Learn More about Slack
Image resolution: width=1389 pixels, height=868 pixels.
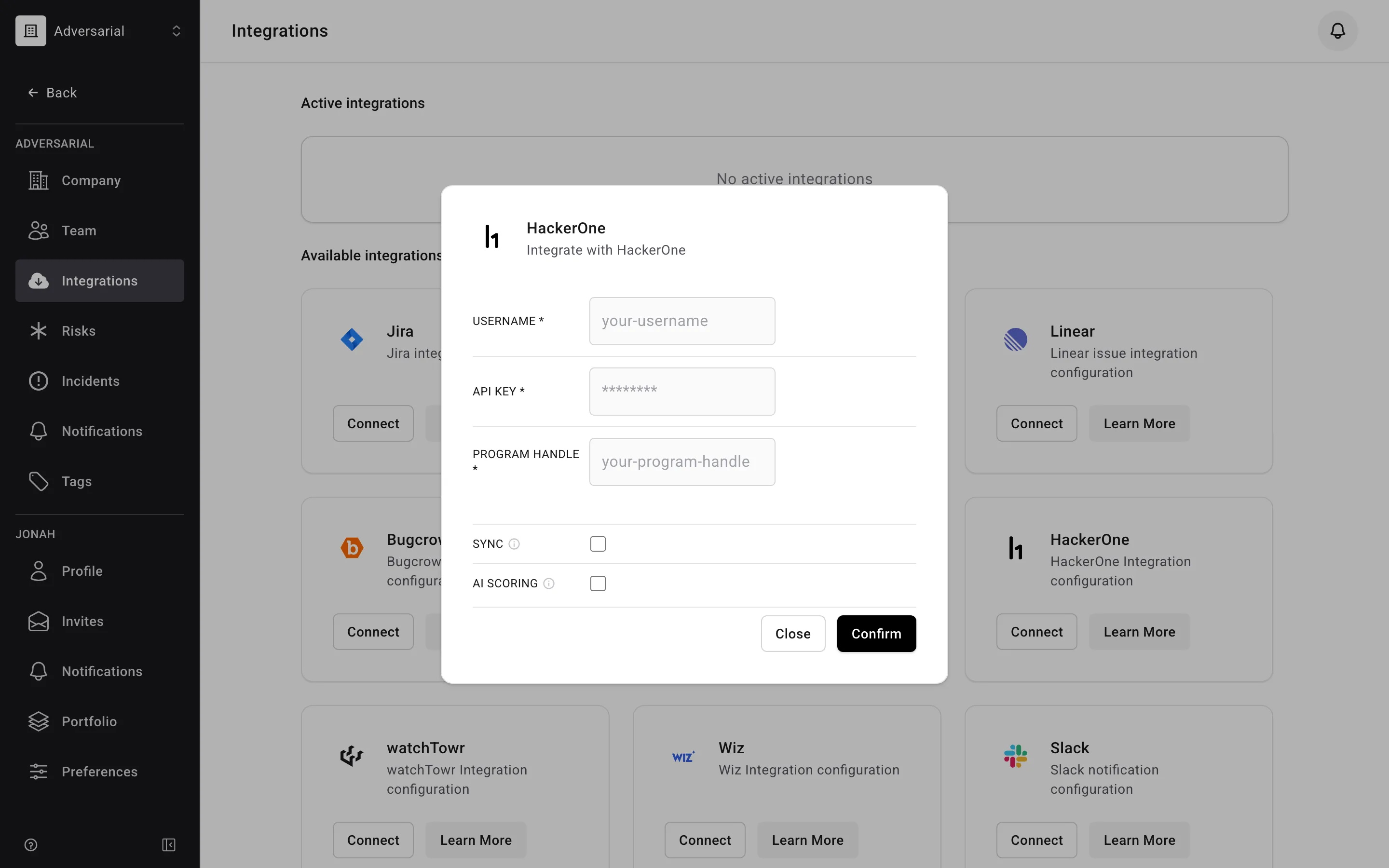[1139, 841]
